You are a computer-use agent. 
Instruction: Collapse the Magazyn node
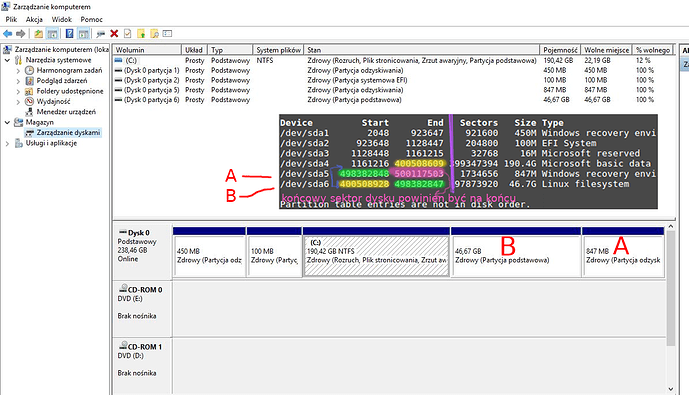coord(7,122)
